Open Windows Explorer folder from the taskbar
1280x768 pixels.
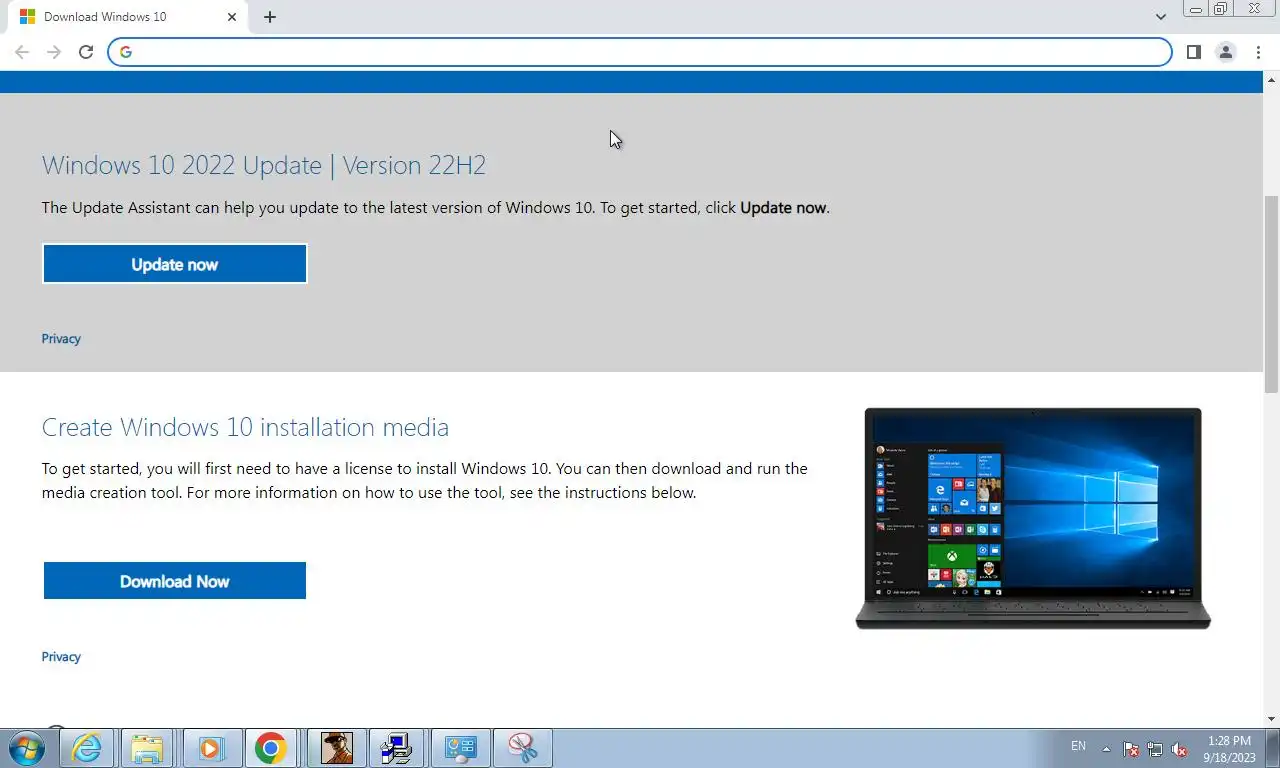point(147,748)
